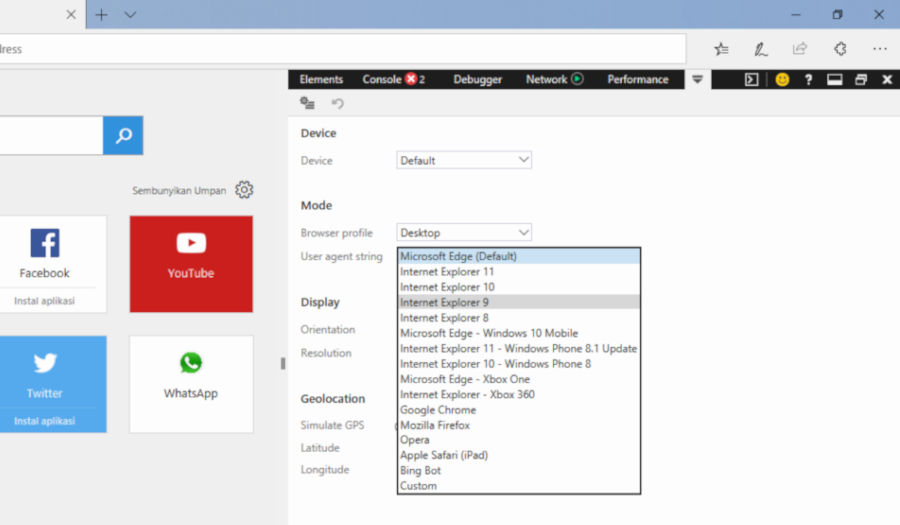Choose Mozilla Firefox user agent

point(519,425)
